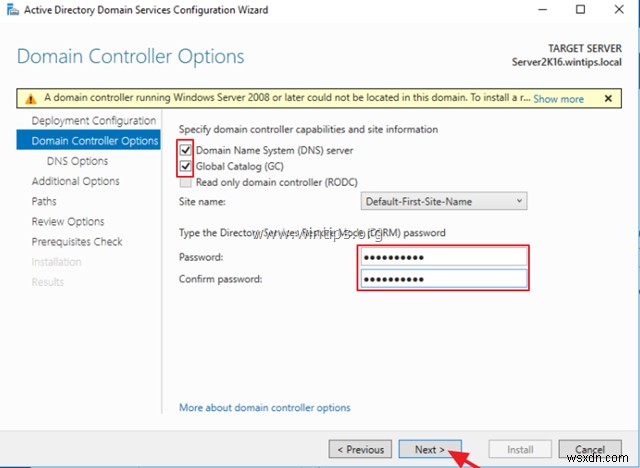
Task: Open More about domain controller options link
Action: (x=264, y=408)
